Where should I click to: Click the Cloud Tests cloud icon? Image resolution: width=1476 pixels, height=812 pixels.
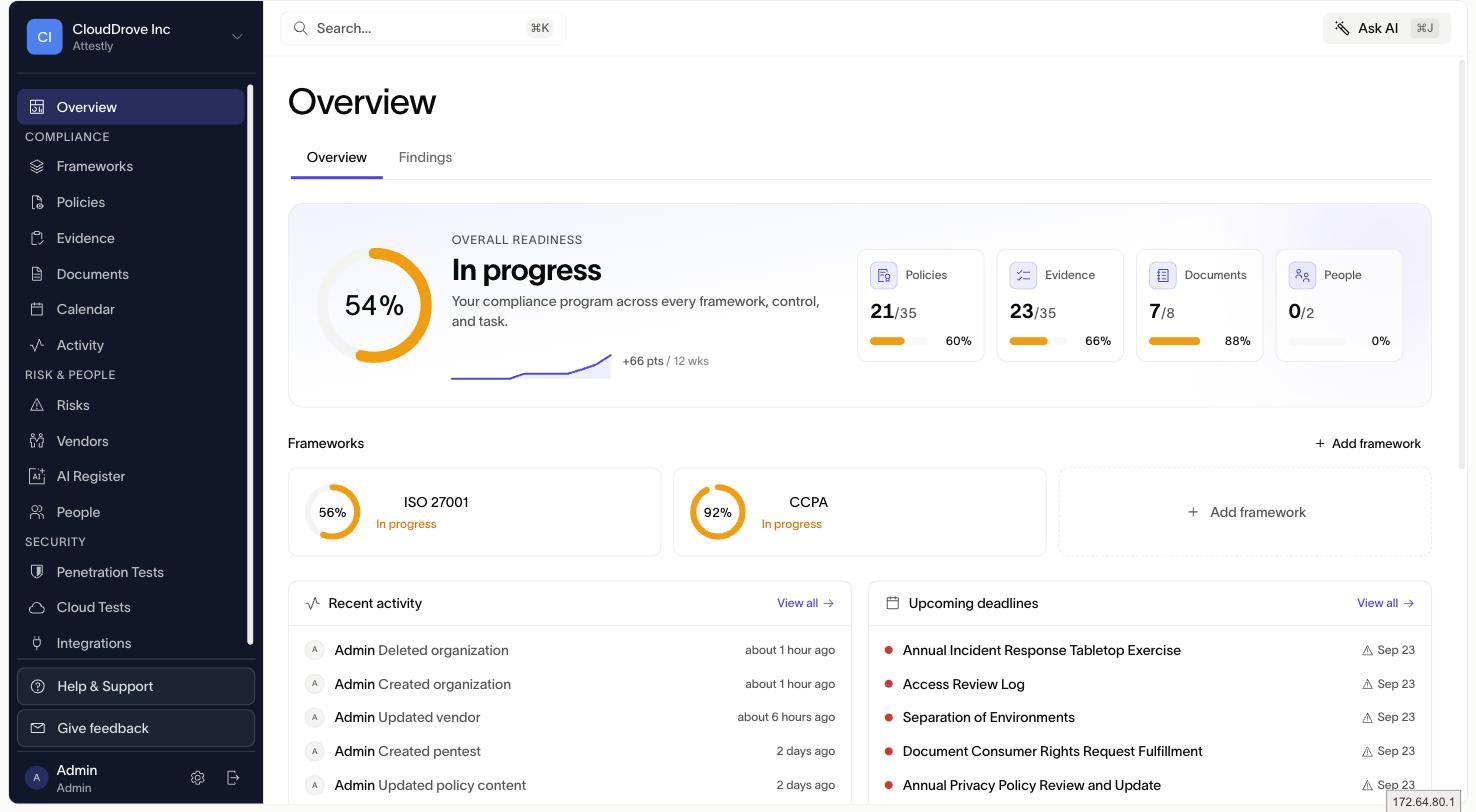point(37,607)
